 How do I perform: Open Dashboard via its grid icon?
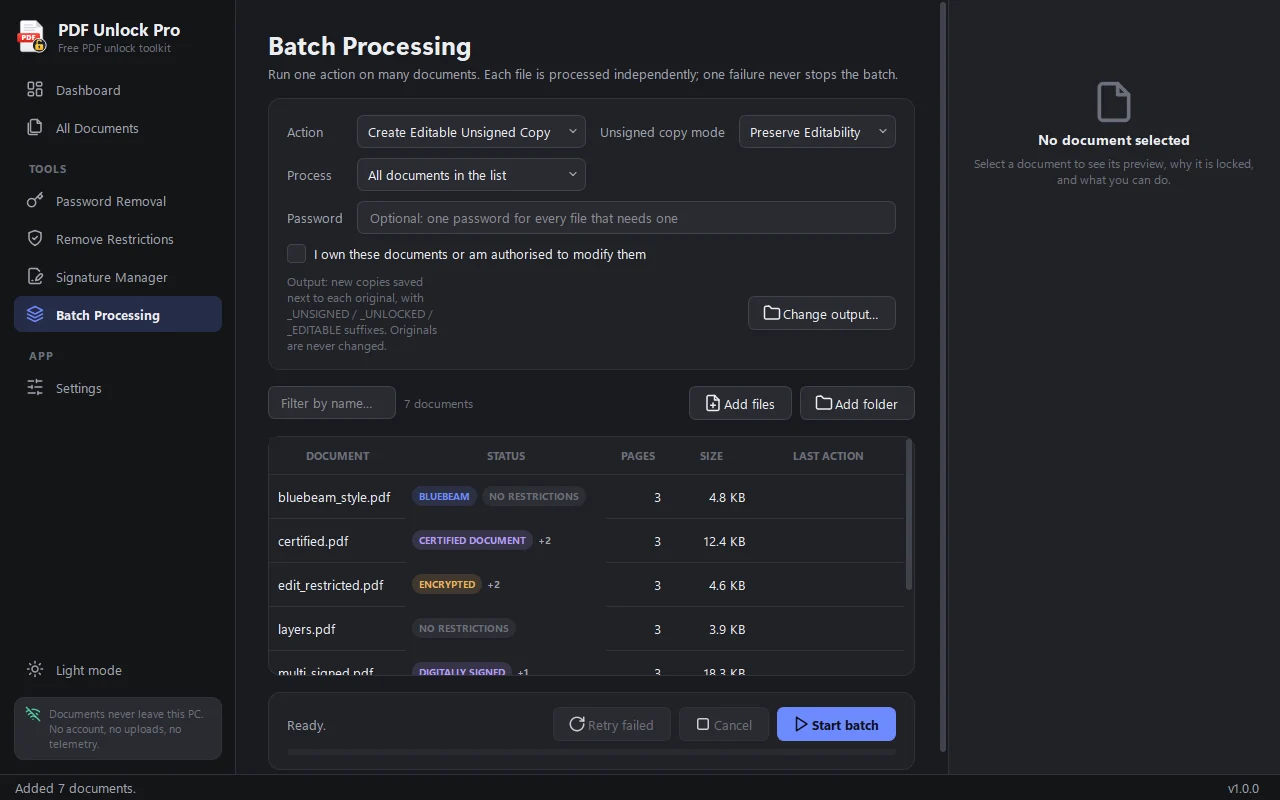coord(35,90)
